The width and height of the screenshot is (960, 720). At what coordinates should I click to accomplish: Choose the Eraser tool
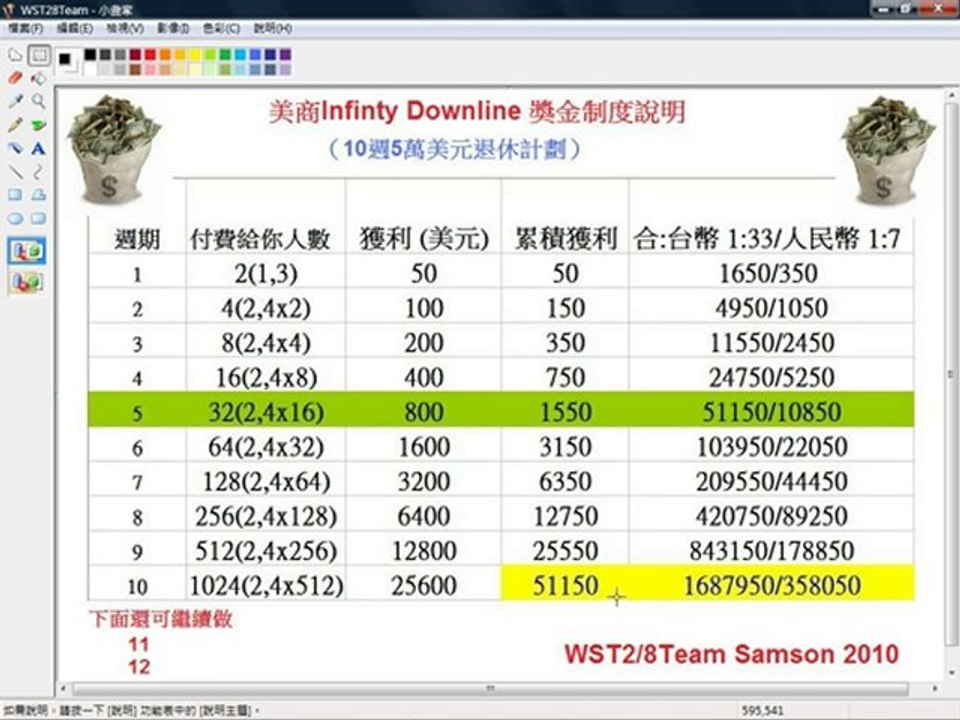15,78
